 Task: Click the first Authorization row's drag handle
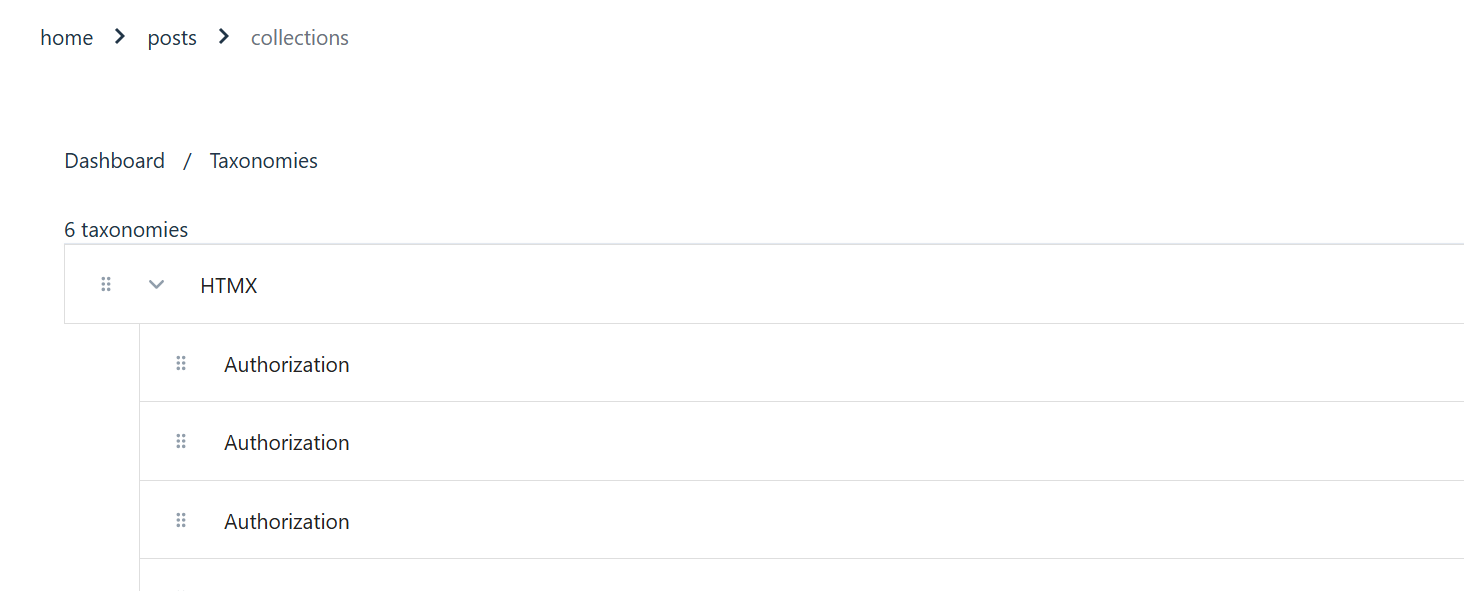point(181,364)
